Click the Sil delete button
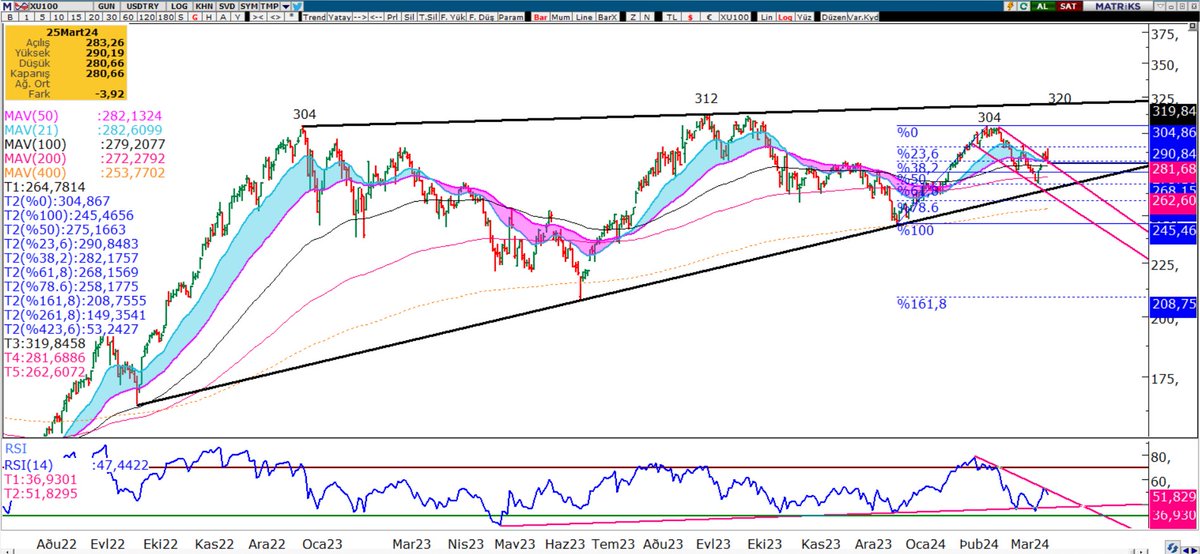 (409, 17)
